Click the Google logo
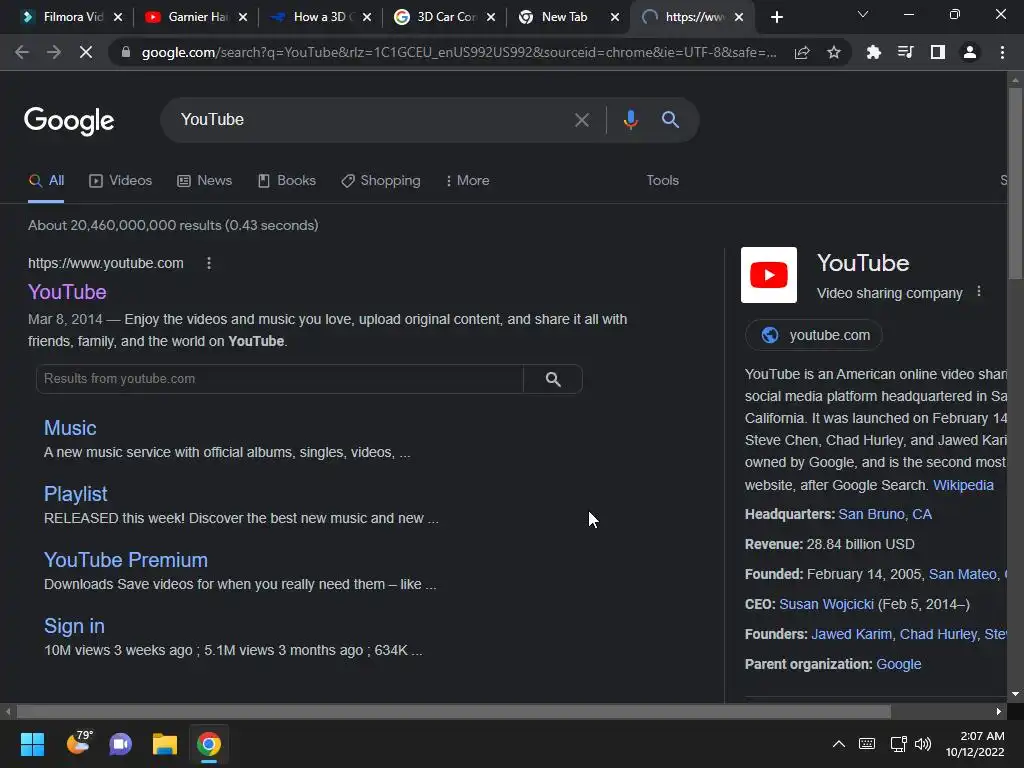The height and width of the screenshot is (768, 1024). click(x=69, y=121)
